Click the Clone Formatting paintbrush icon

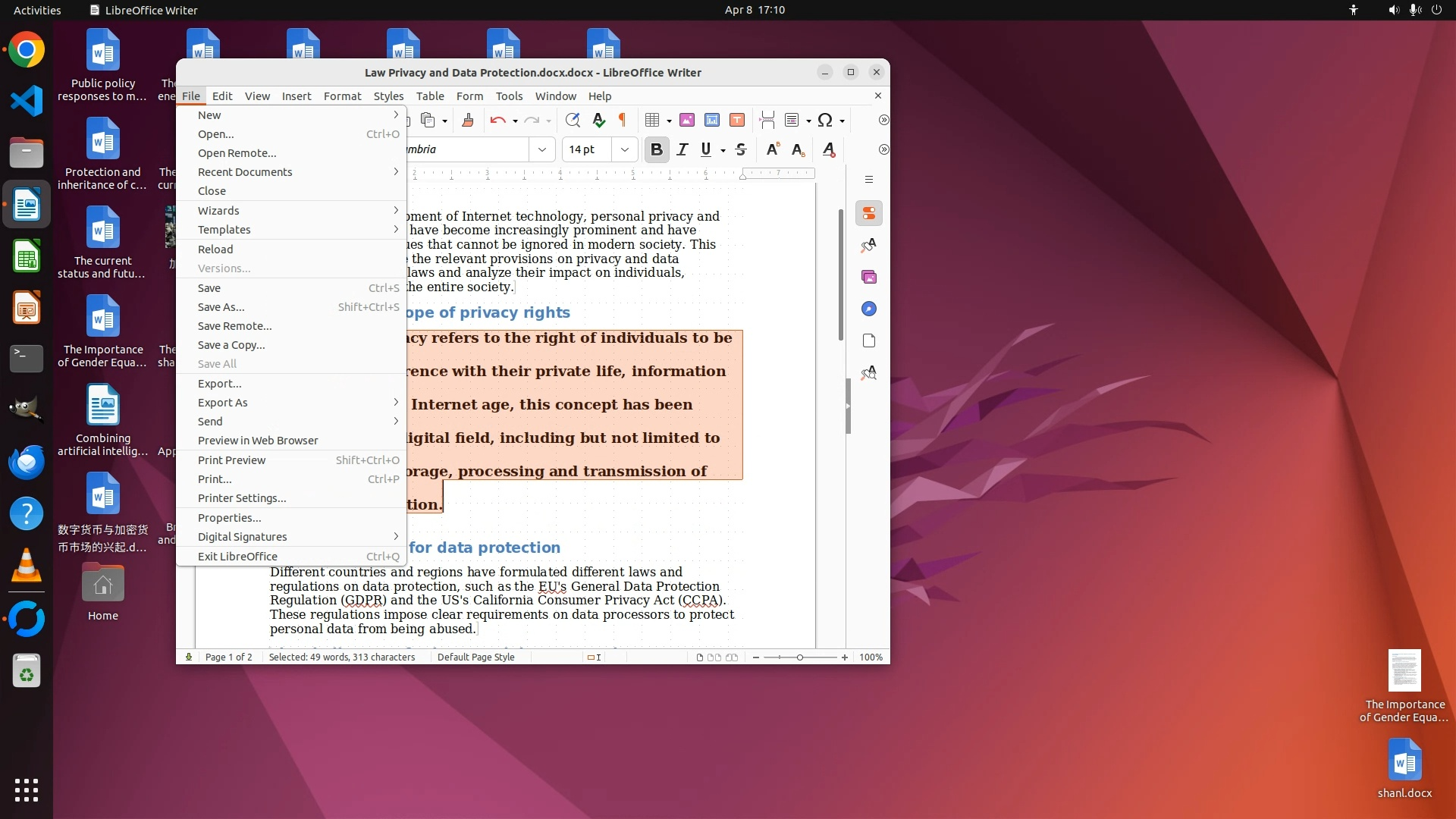tap(468, 120)
